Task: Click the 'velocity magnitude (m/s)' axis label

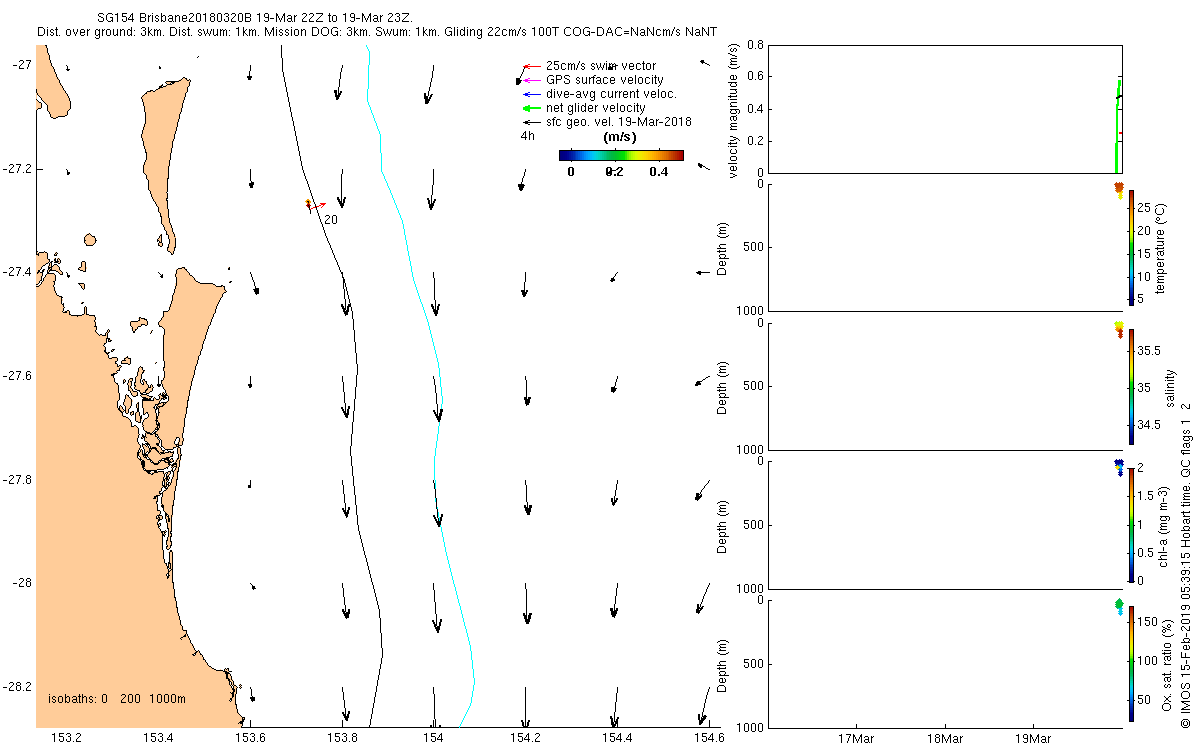Action: click(735, 111)
